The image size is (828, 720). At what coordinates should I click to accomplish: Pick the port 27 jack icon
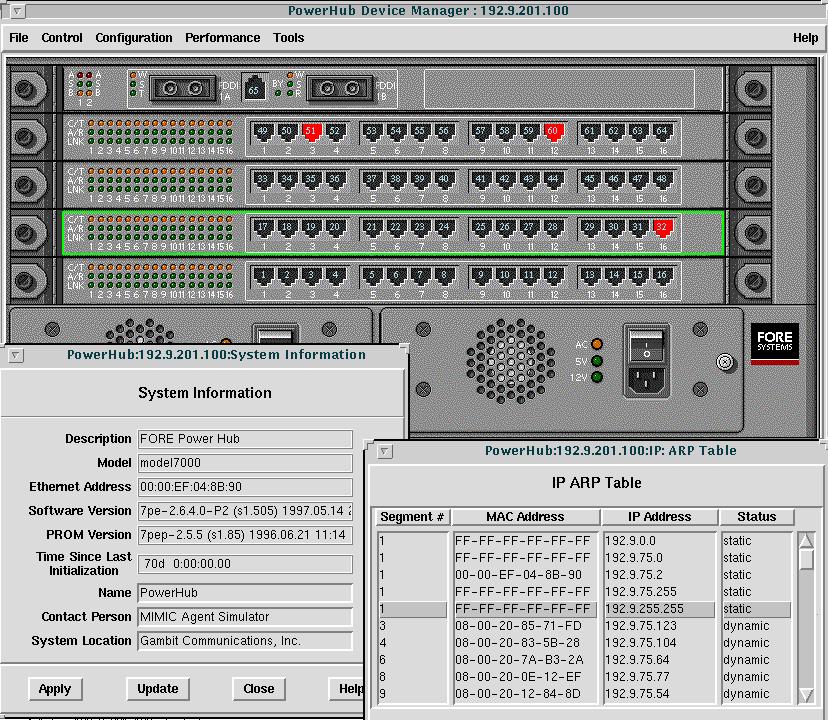529,228
